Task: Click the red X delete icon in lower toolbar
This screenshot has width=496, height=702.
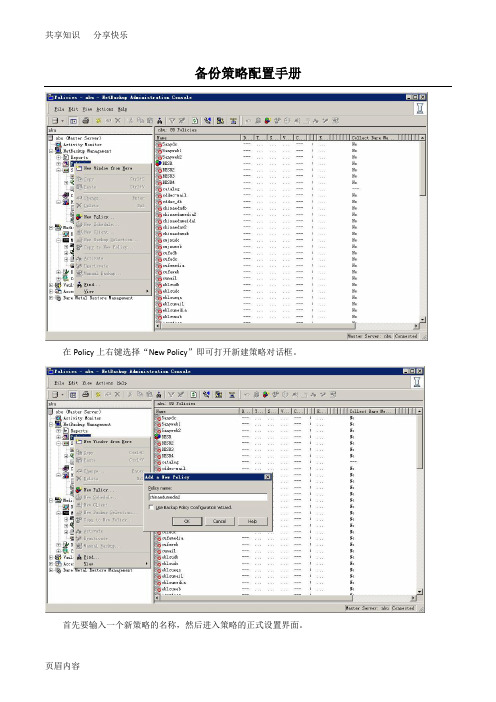Action: pyautogui.click(x=117, y=394)
